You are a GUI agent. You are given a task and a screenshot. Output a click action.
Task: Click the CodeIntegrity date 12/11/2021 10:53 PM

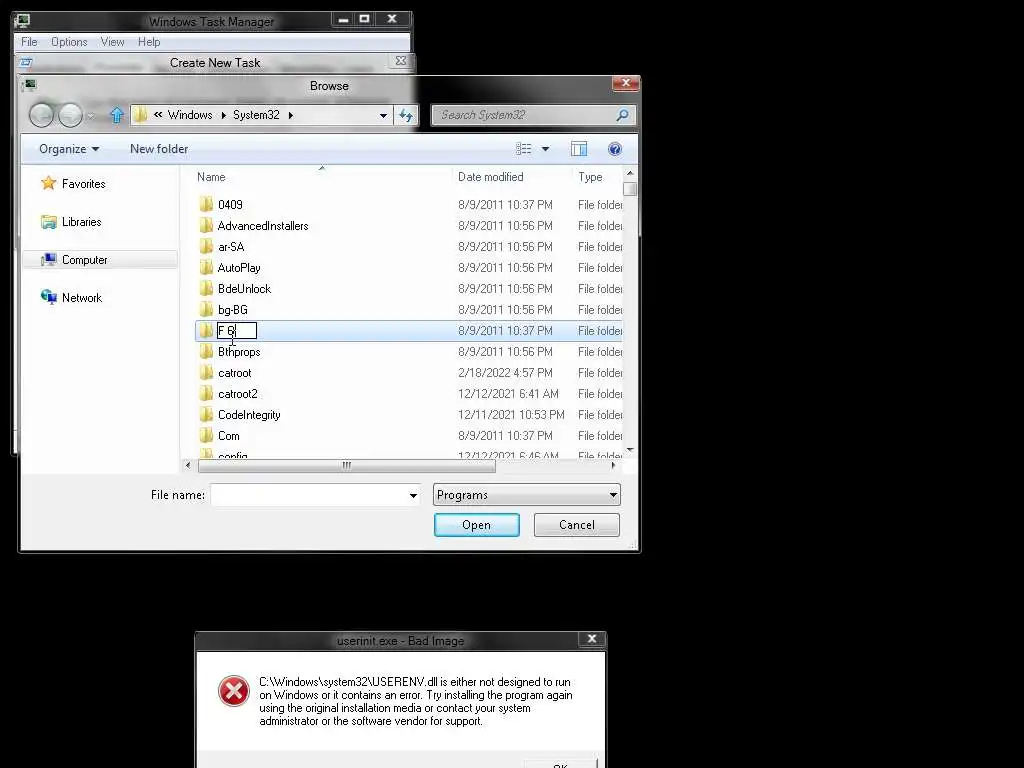511,415
